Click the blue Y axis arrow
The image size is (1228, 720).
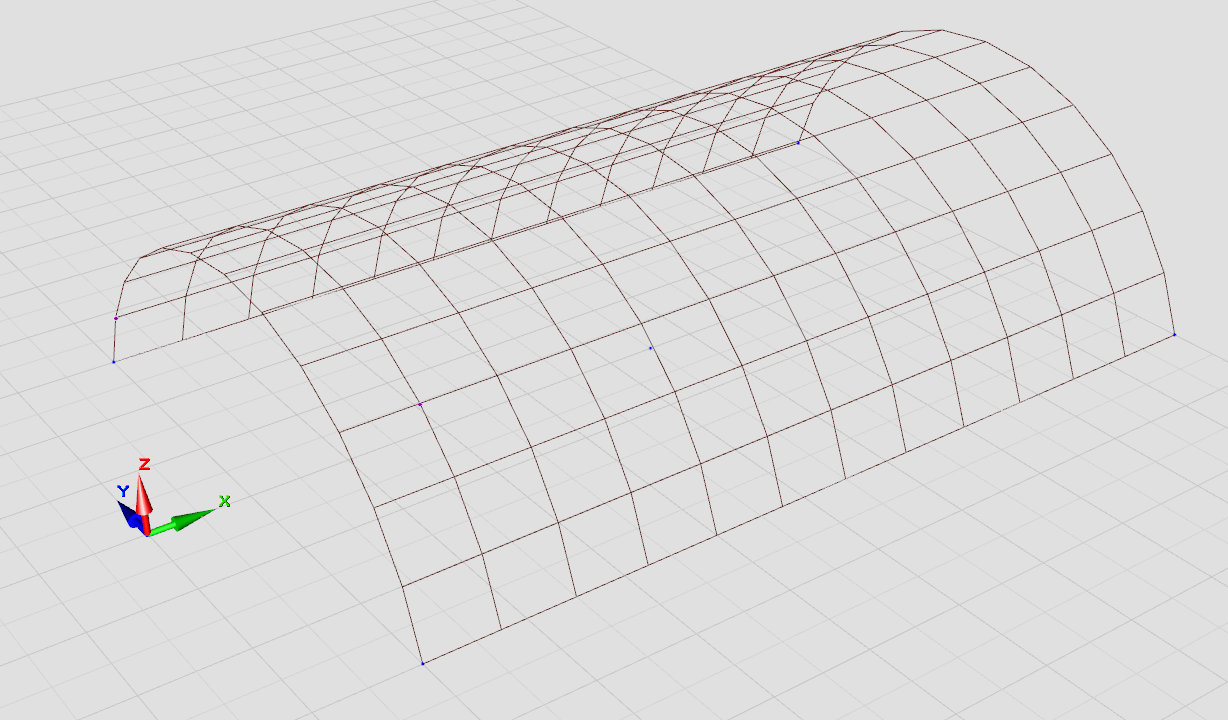click(x=129, y=513)
